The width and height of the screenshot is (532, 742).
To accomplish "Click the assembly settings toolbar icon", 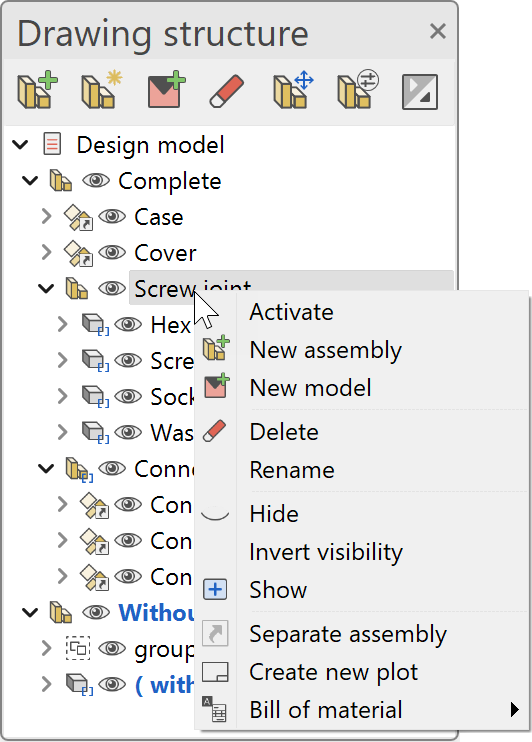I will 358,90.
